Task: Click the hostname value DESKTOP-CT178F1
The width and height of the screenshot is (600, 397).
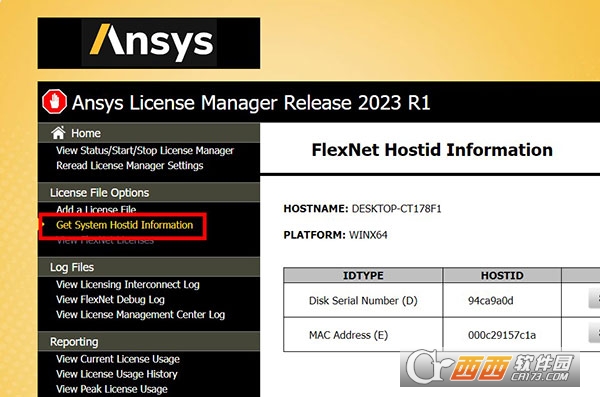Action: point(396,209)
